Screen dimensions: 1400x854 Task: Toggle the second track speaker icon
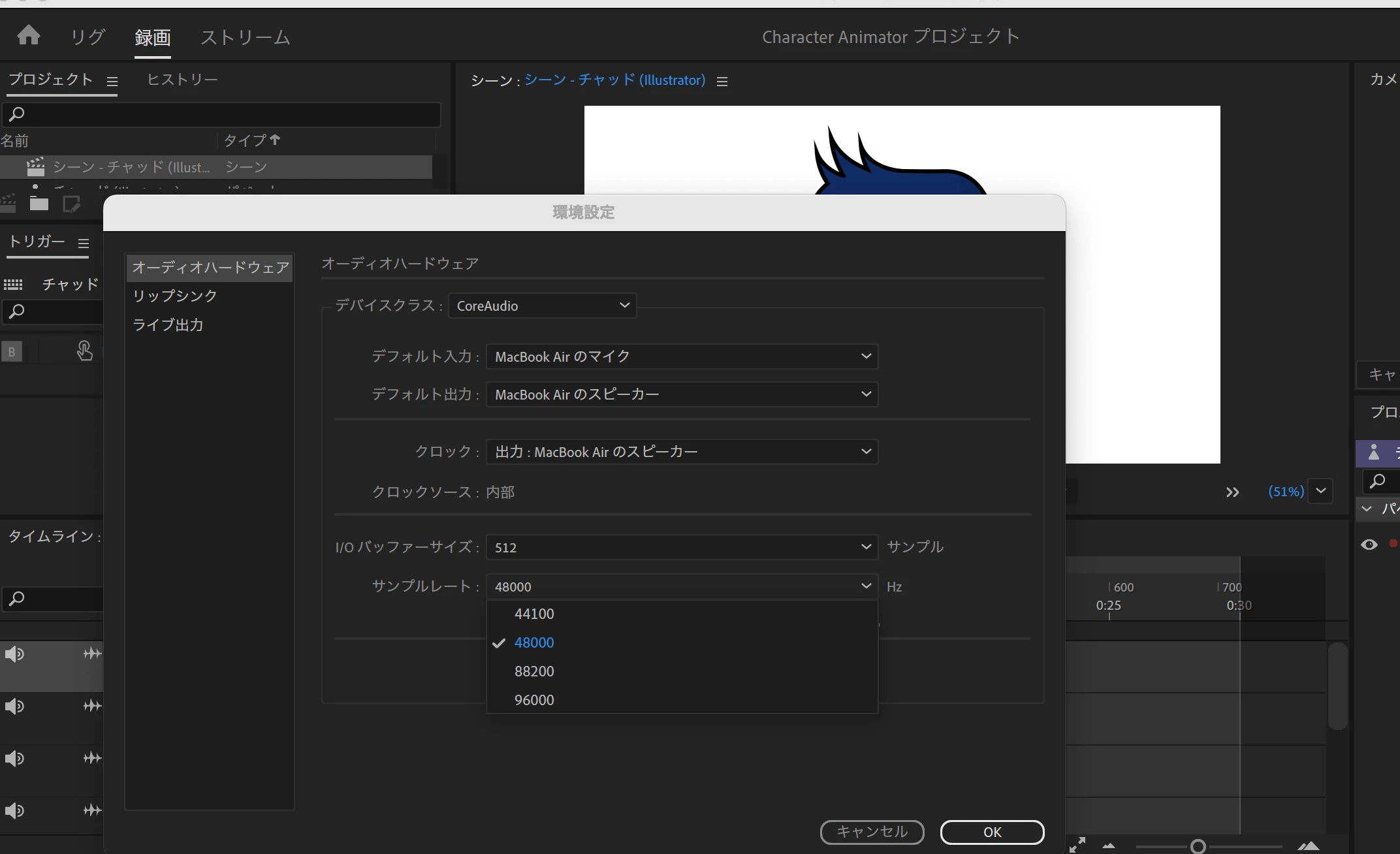point(14,706)
